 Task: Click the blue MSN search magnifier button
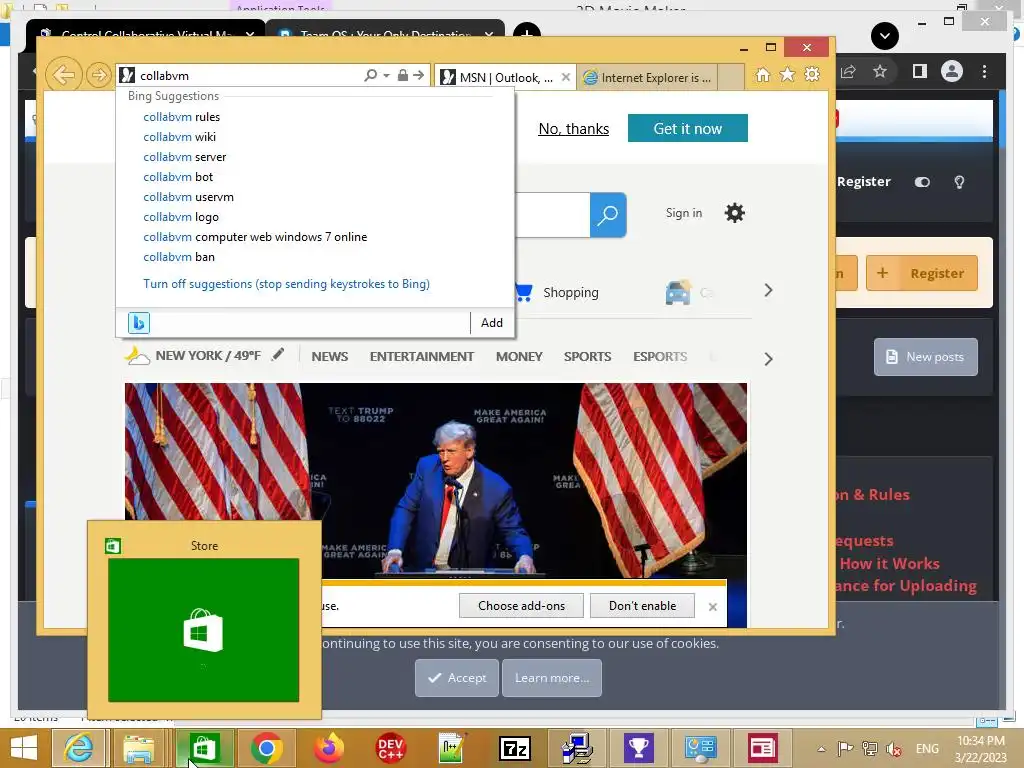pyautogui.click(x=608, y=214)
